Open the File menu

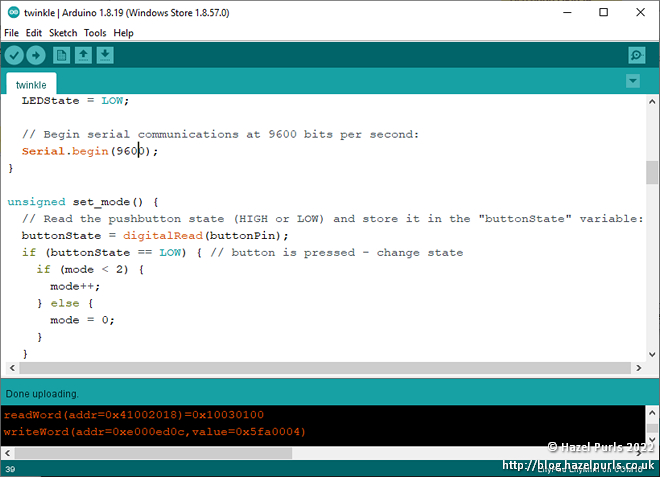(11, 33)
